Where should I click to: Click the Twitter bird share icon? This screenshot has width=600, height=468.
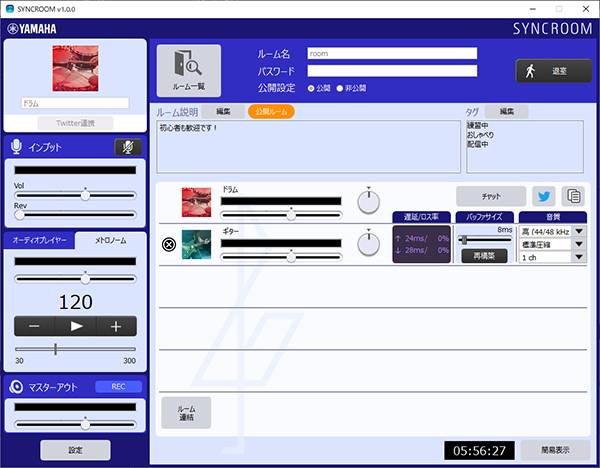(x=543, y=196)
